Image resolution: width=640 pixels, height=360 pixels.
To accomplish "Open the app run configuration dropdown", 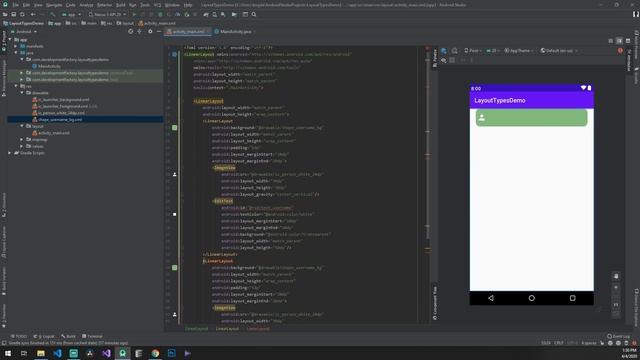I will 71,14.
